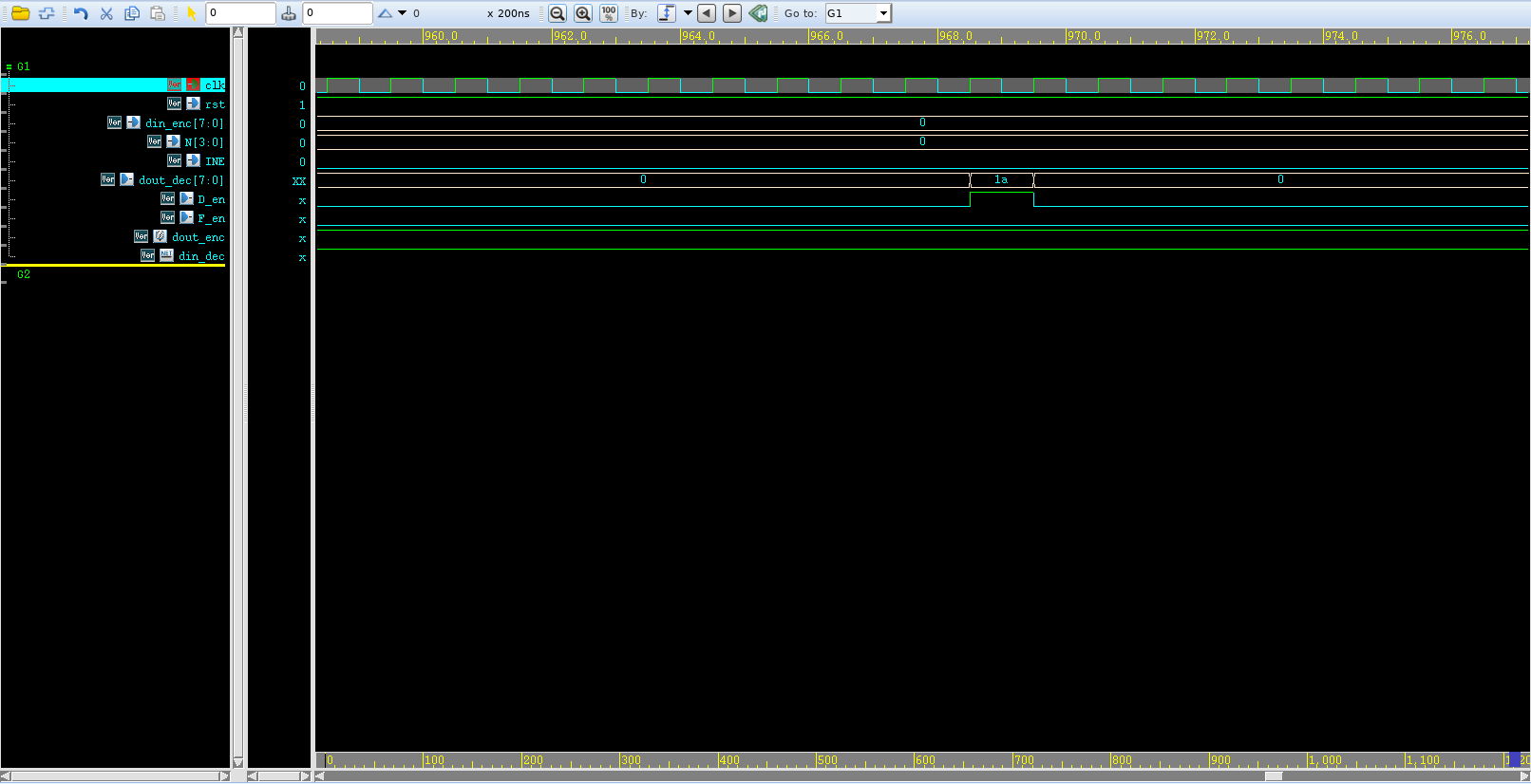This screenshot has width=1531, height=784.
Task: Click value column horizontal scroll left arrow
Action: pyautogui.click(x=253, y=775)
